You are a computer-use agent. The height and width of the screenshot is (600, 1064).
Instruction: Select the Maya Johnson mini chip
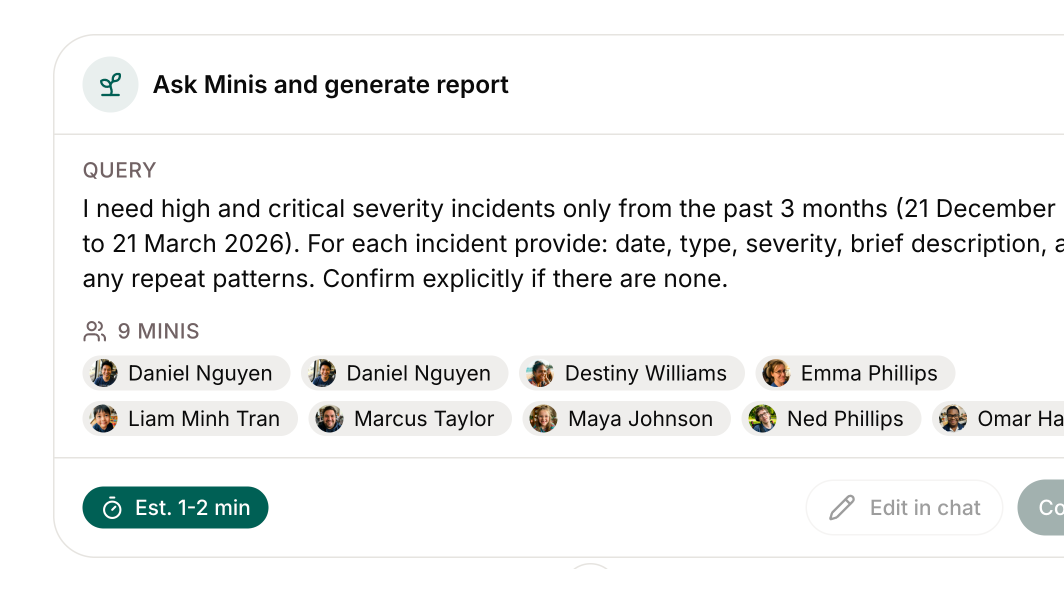click(625, 418)
